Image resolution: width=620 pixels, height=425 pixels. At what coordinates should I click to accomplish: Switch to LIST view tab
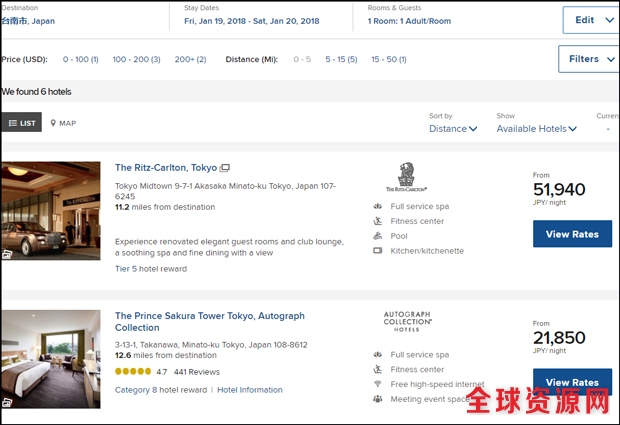click(21, 123)
